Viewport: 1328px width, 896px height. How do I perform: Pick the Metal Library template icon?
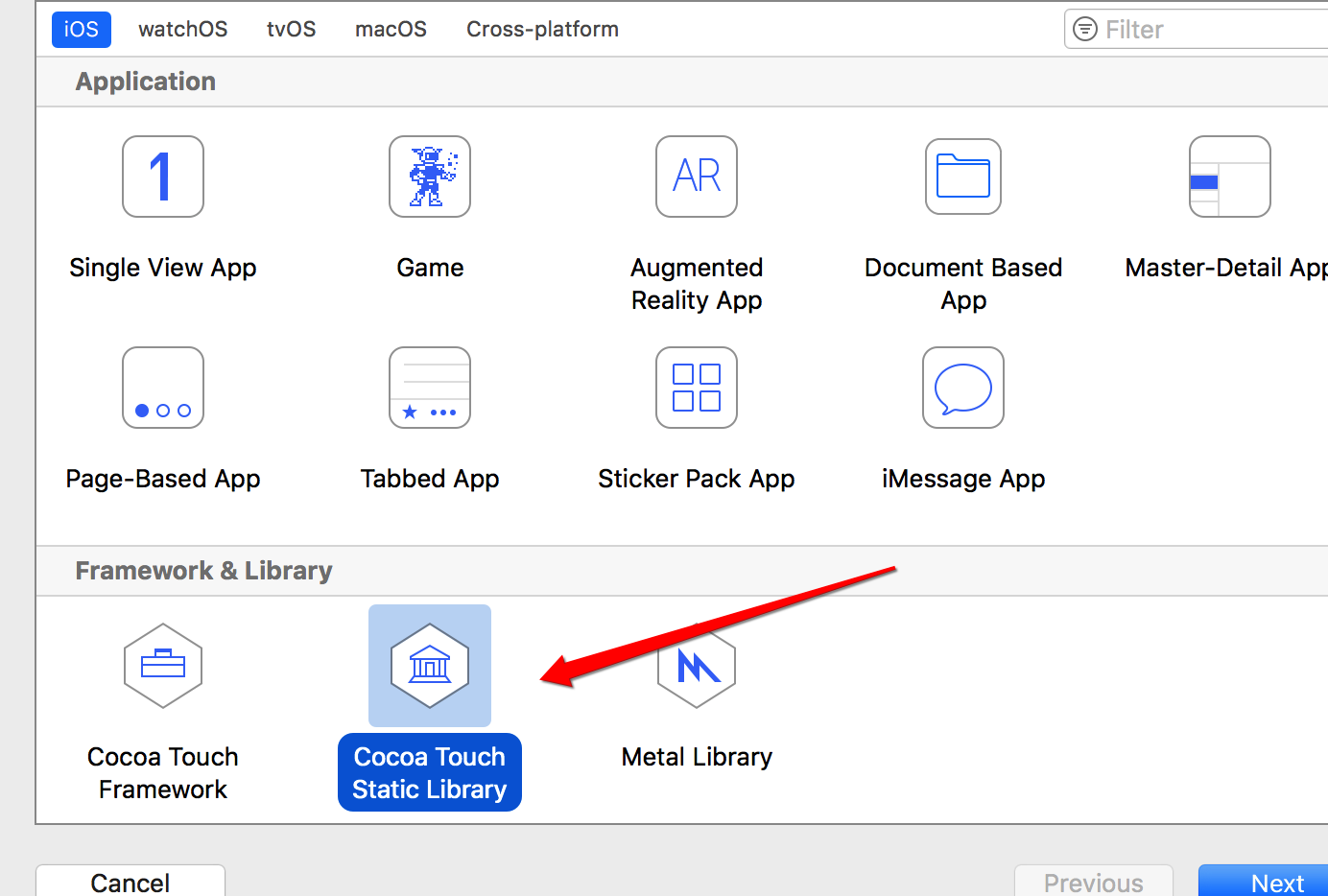(697, 666)
